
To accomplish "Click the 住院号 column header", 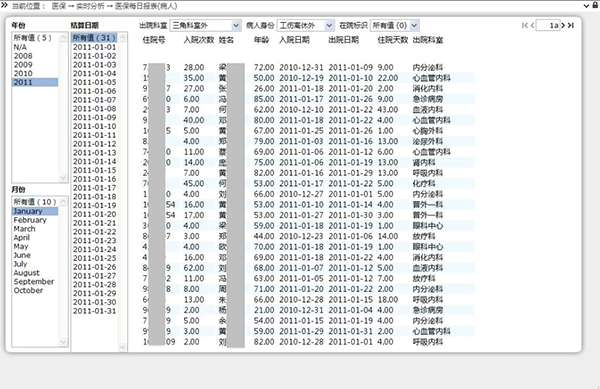I will point(154,40).
